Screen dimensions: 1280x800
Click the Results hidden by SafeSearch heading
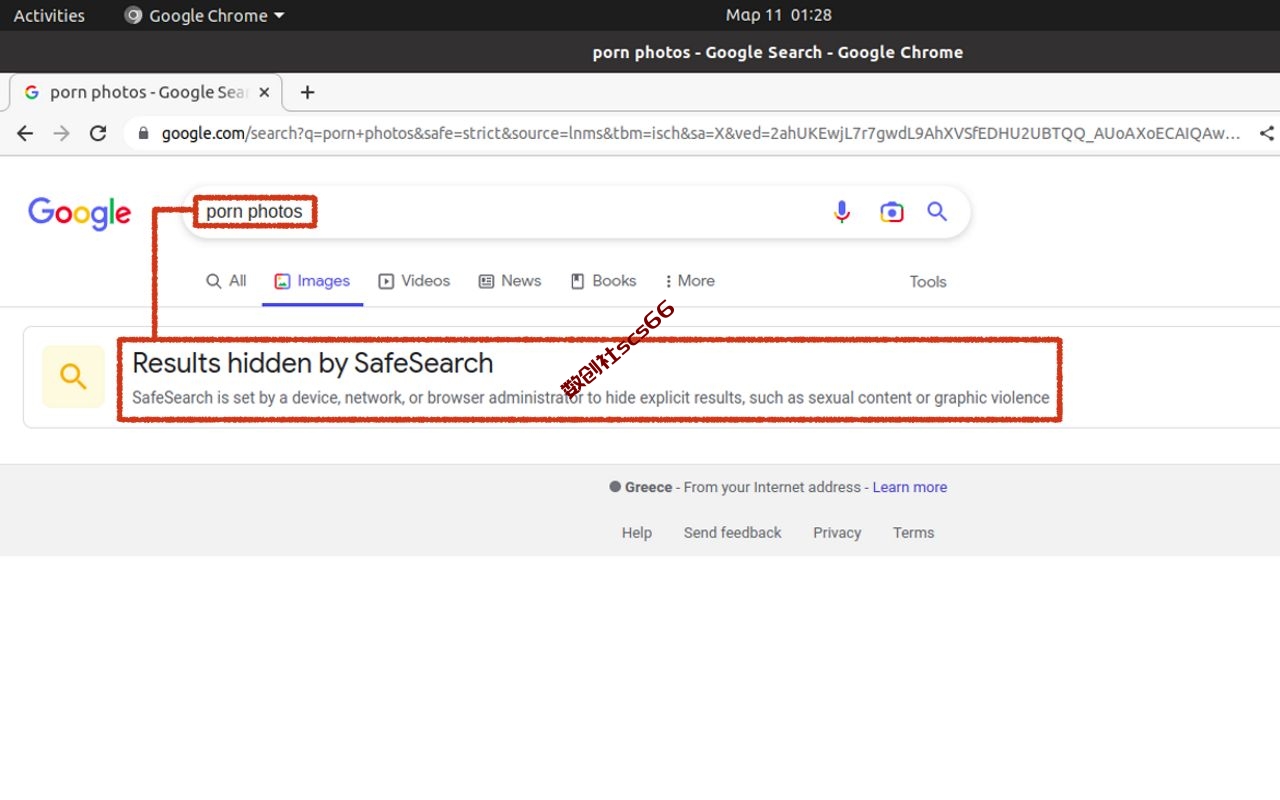pos(313,363)
